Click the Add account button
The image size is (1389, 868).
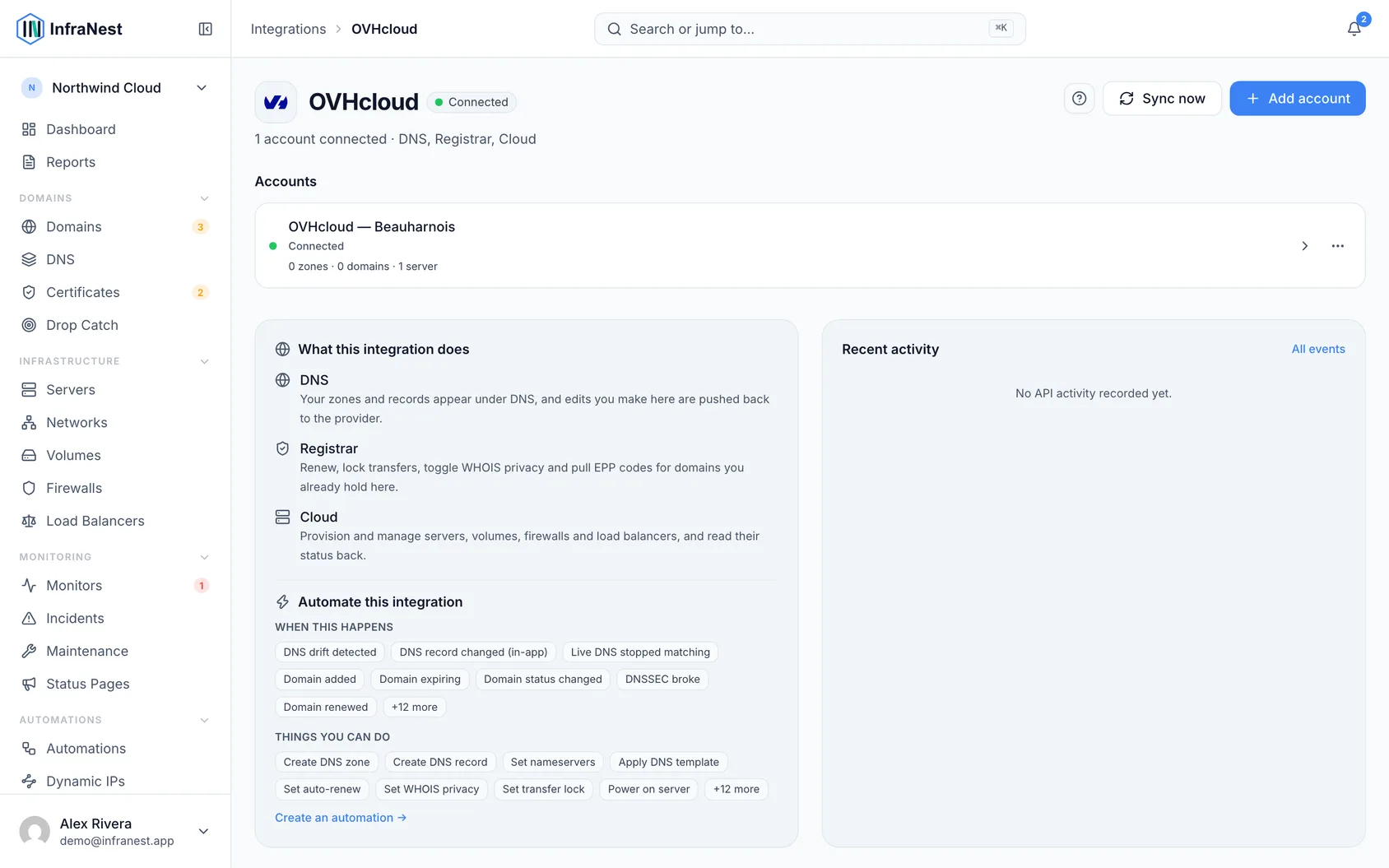1298,99
